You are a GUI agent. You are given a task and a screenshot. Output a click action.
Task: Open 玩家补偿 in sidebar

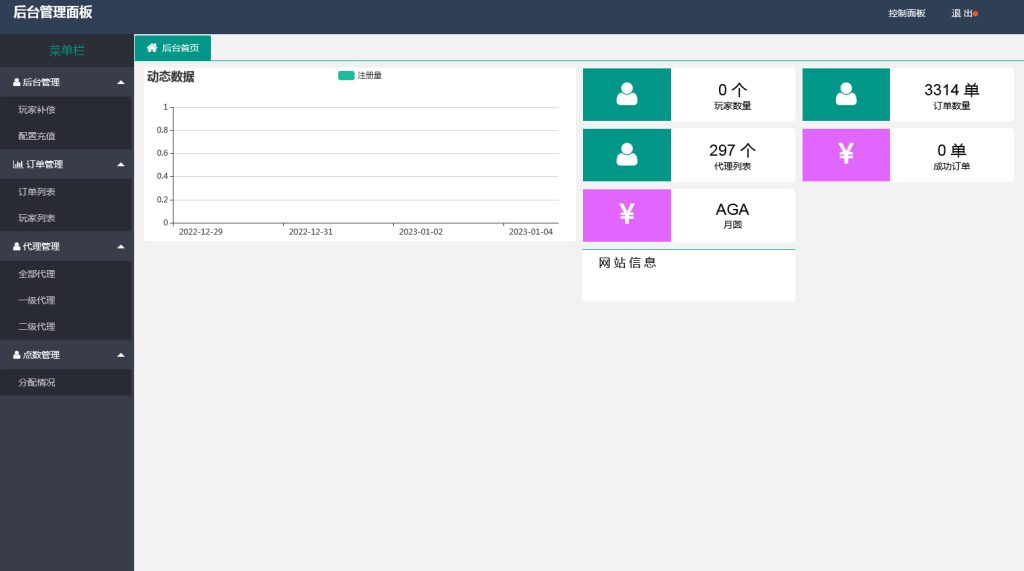37,110
